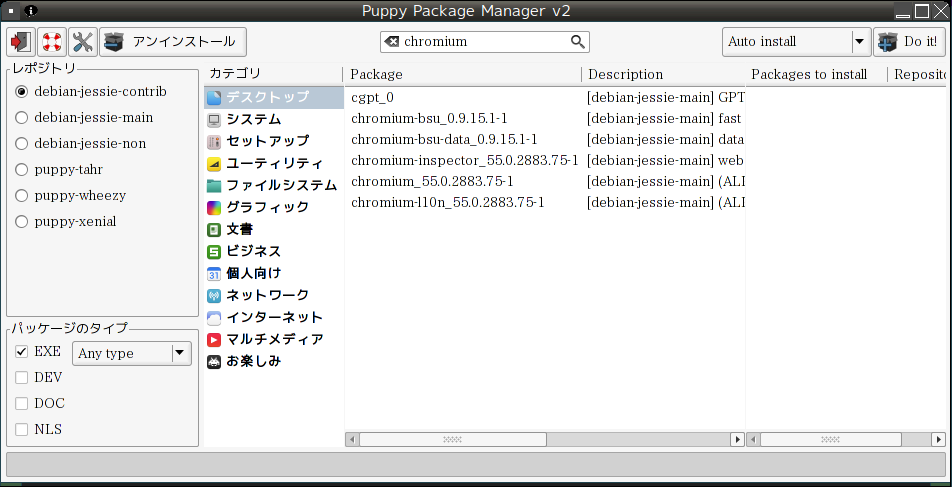Select the debian-jessie-main repository radio
The width and height of the screenshot is (952, 487).
pos(22,118)
